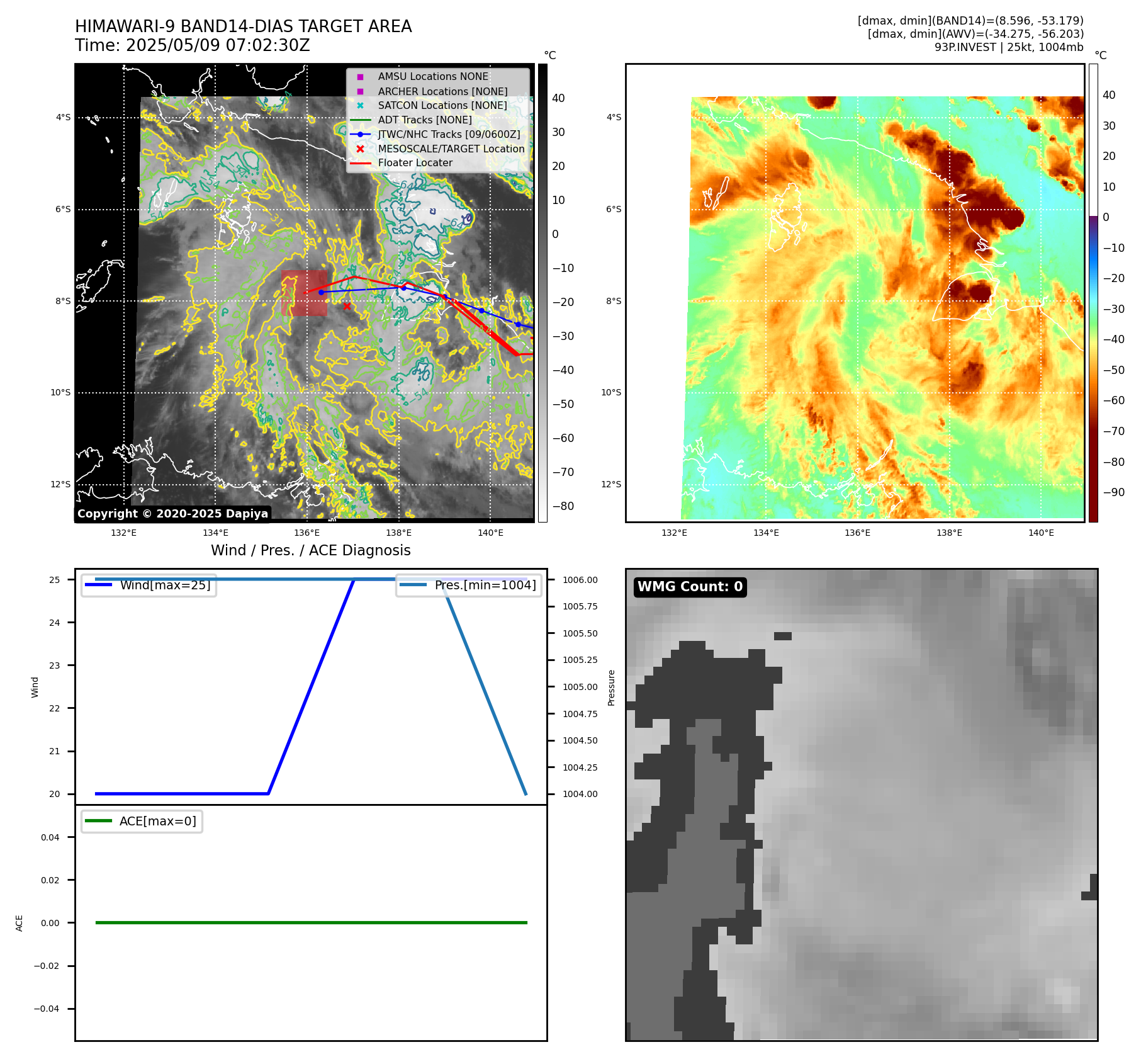1141x1064 pixels.
Task: Click the AWV dmax dmin values text
Action: 975,34
